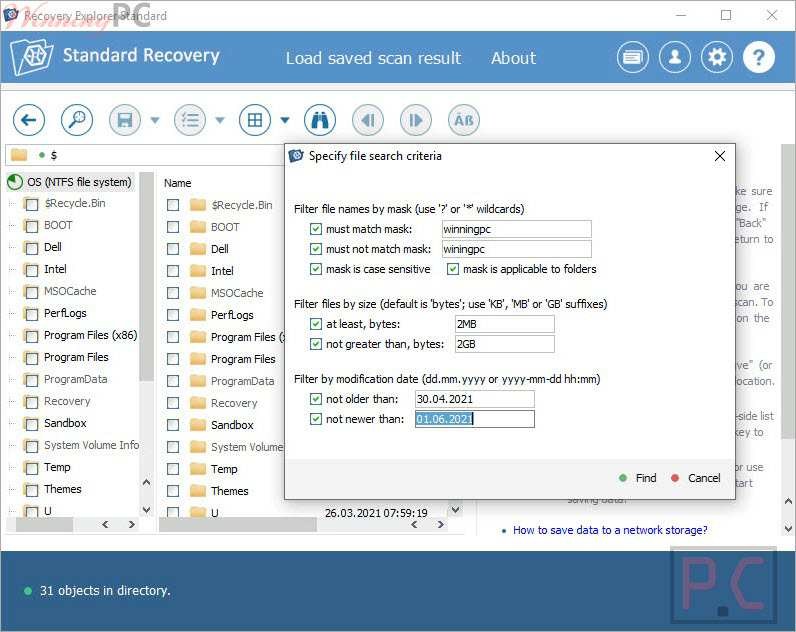Open the view mode dropdown arrow
796x632 pixels.
click(x=285, y=120)
